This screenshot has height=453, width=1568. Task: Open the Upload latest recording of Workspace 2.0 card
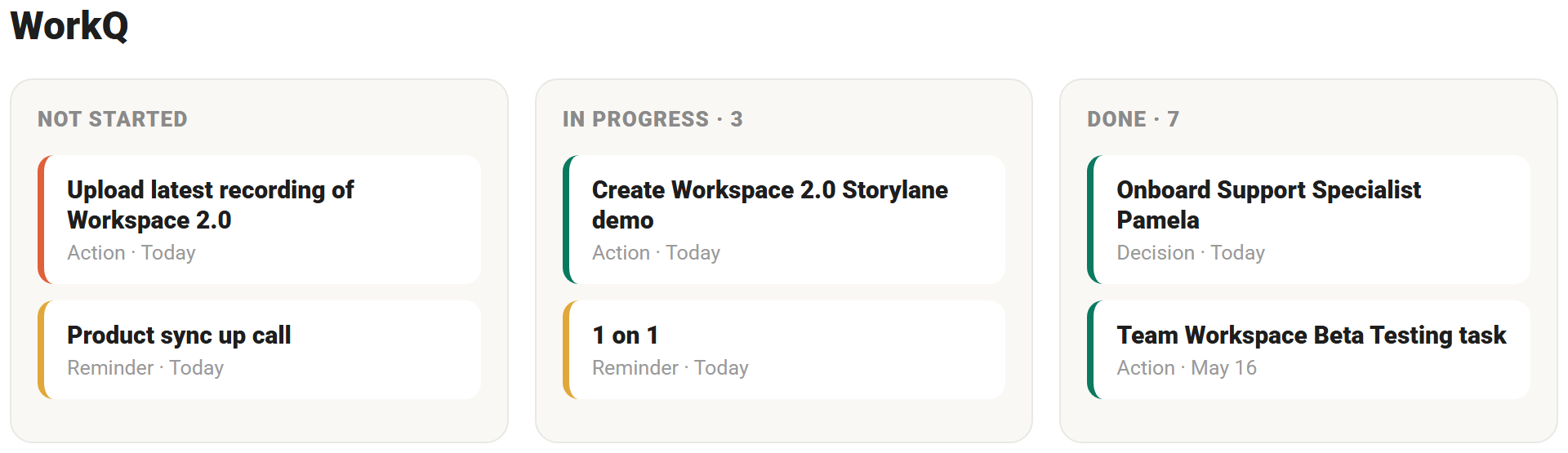pos(260,220)
